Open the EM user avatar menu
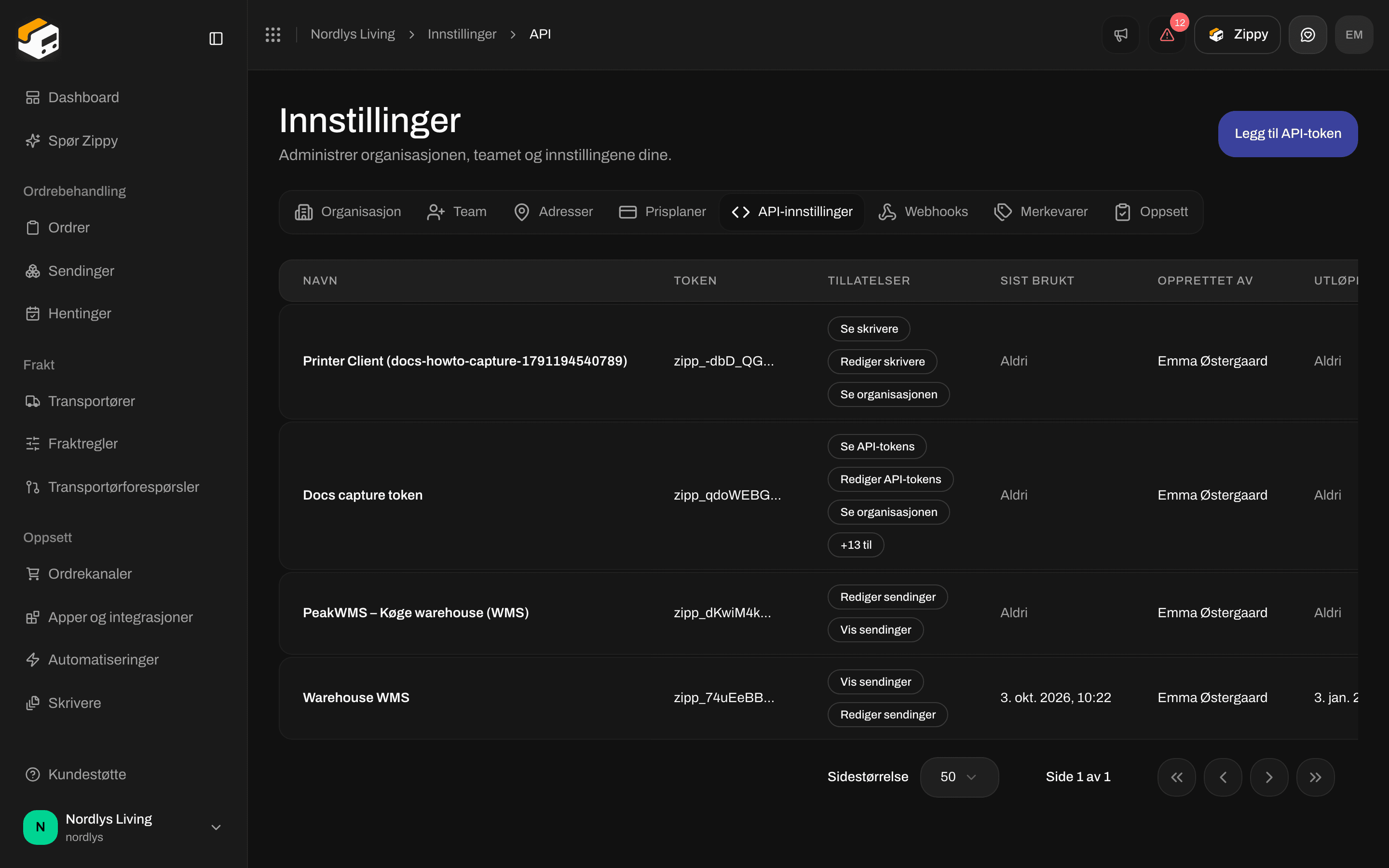 click(1354, 34)
